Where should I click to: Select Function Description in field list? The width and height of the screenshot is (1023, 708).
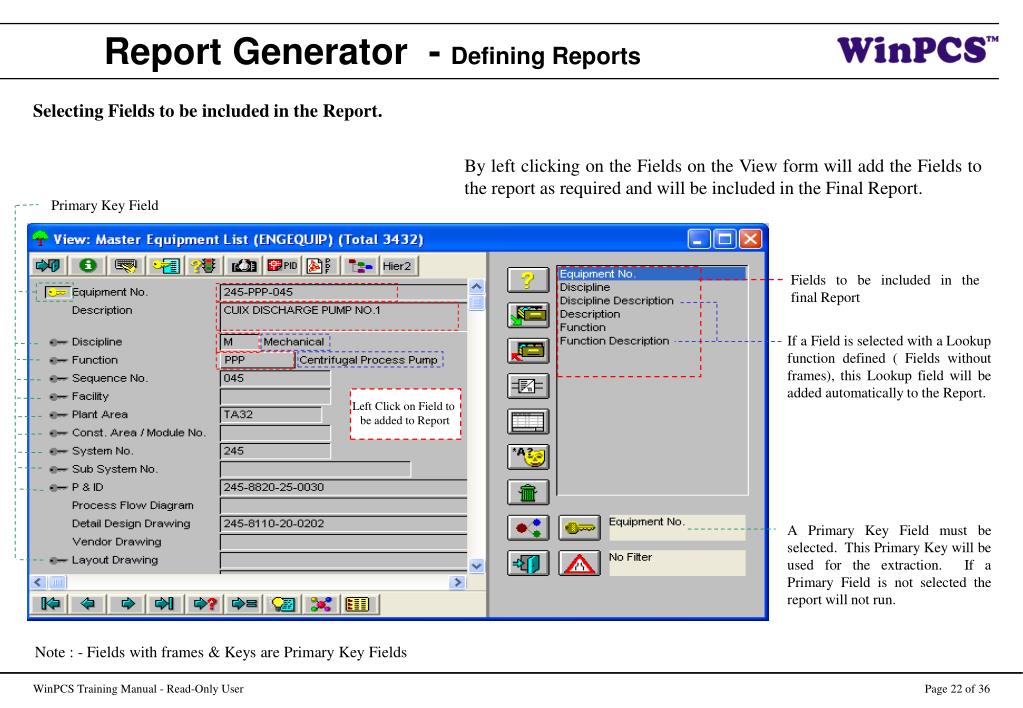pyautogui.click(x=614, y=341)
